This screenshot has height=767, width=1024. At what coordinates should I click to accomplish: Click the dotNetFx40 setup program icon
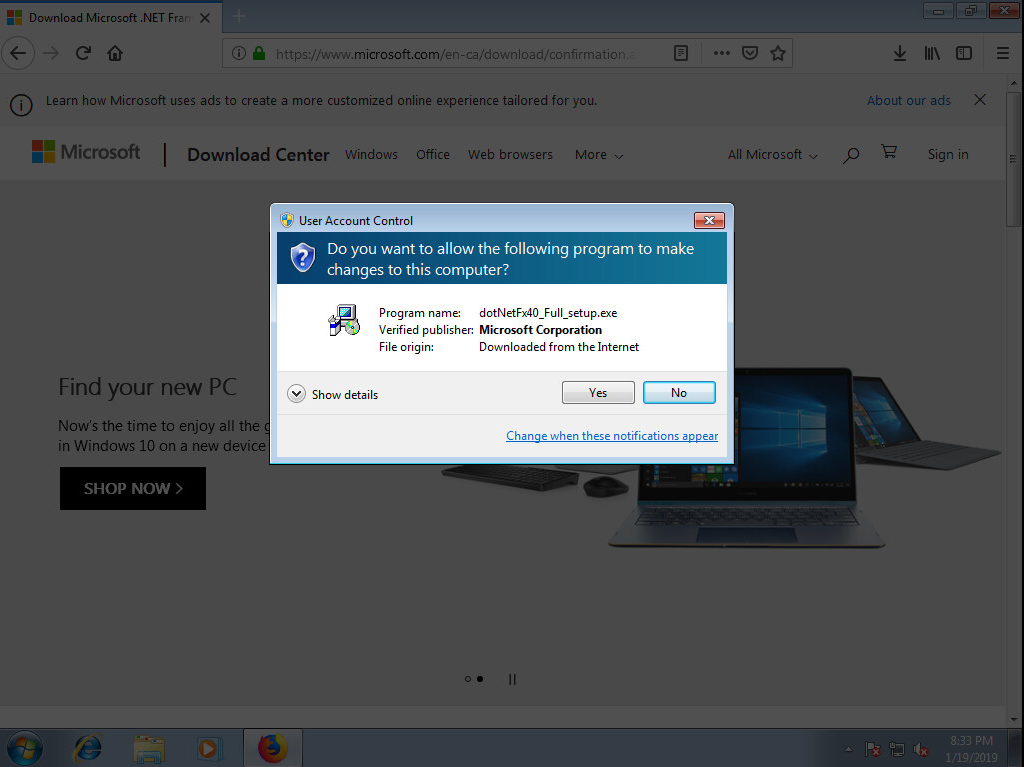point(344,320)
